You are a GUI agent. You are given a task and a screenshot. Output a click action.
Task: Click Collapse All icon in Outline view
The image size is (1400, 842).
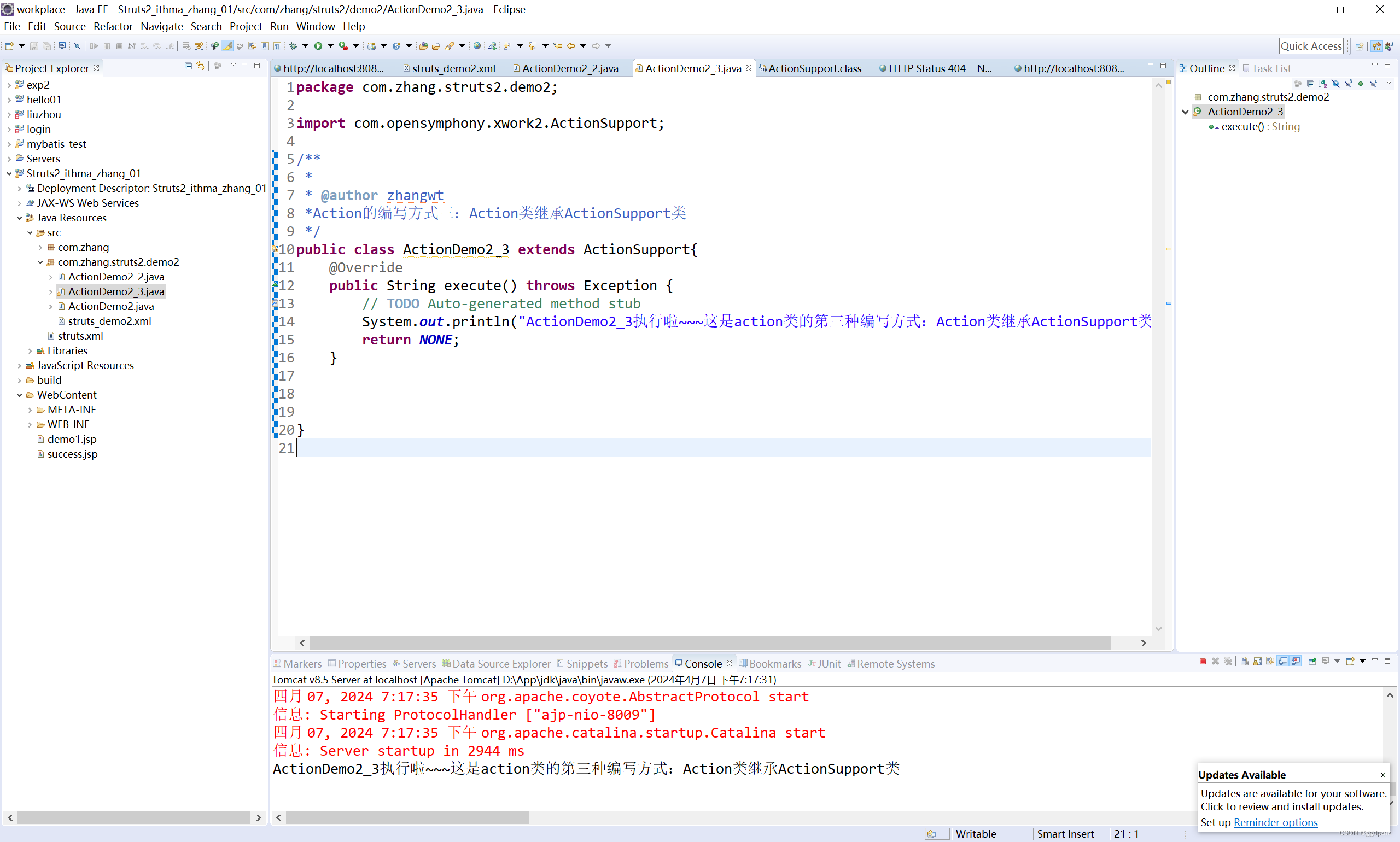tap(1311, 84)
